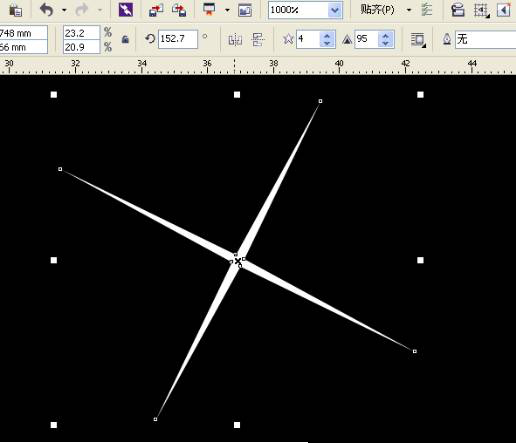Open the Wrap Paragraph Text icon menu
This screenshot has width=516, height=443.
pos(418,40)
